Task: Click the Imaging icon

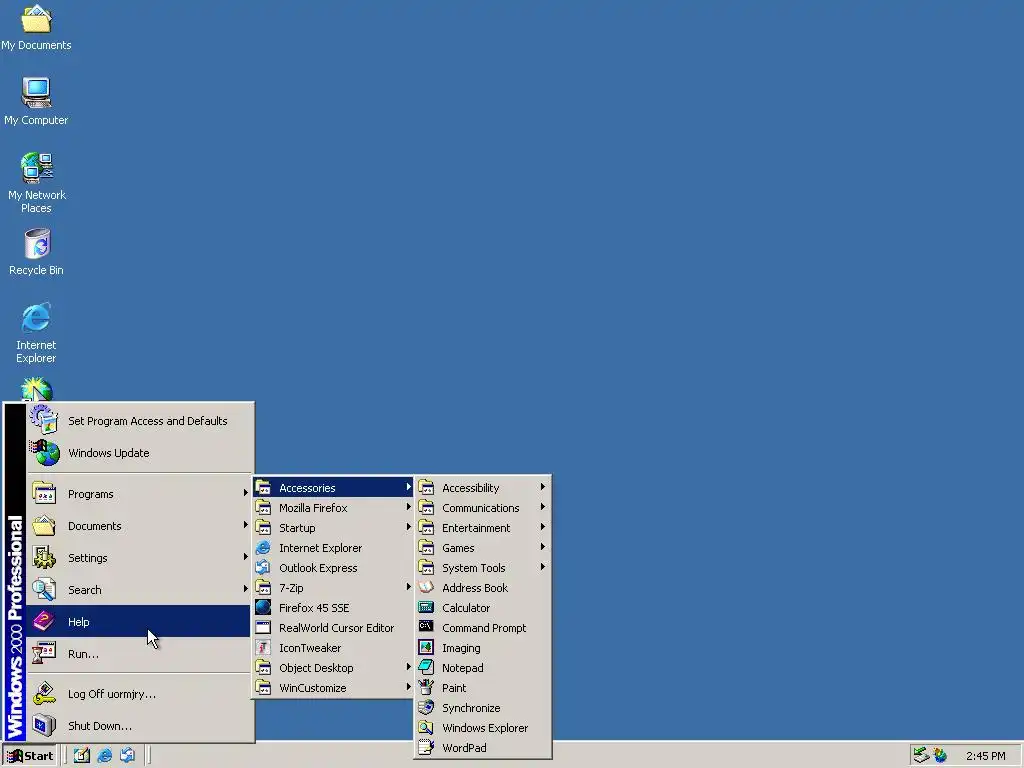Action: click(426, 647)
